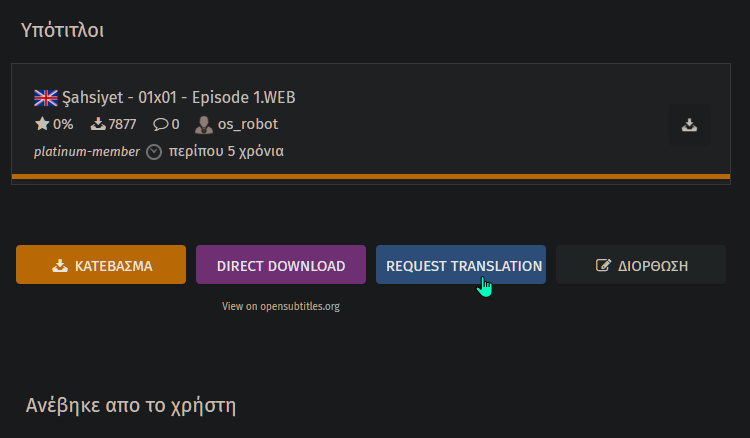Click the pencil edit icon in ΔΙΟΡΘΩΣΗ
Viewport: 750px width, 438px height.
click(x=603, y=265)
